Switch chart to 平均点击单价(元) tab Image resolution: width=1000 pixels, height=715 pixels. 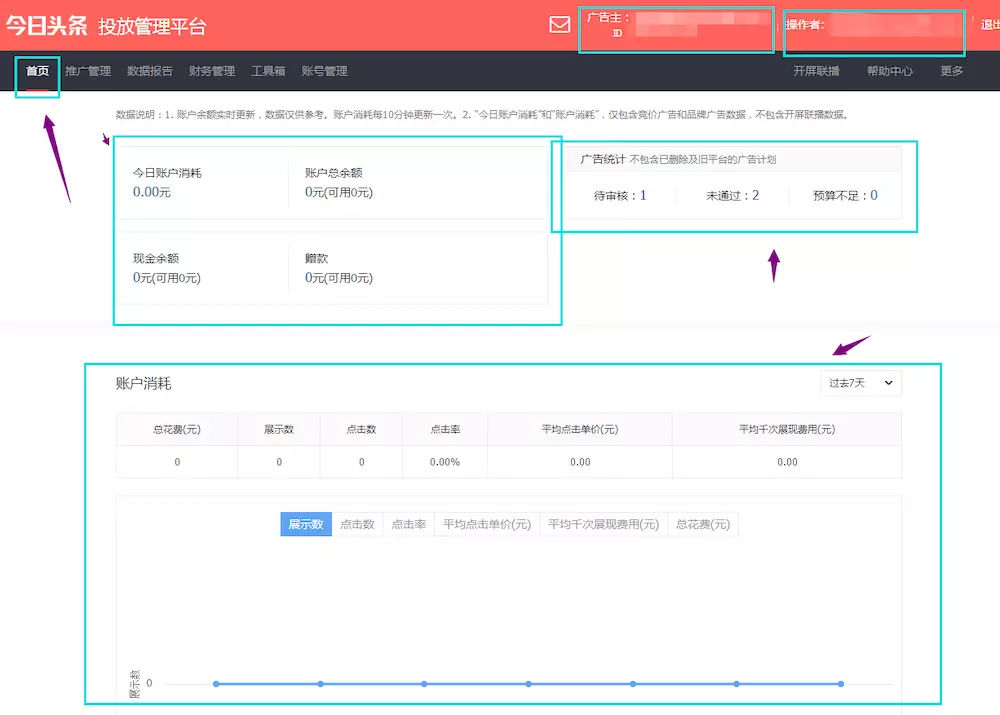point(487,524)
